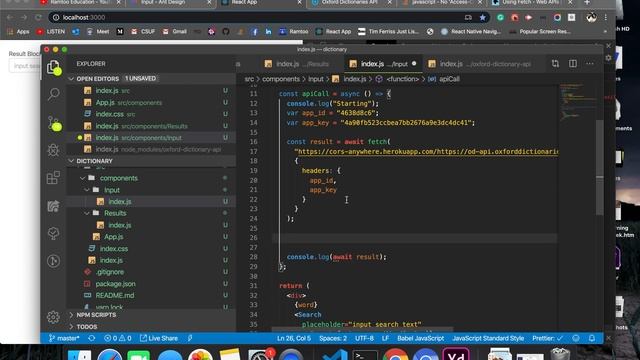Click the editor vertical scrollbar
The image size is (640, 360).
(x=599, y=167)
